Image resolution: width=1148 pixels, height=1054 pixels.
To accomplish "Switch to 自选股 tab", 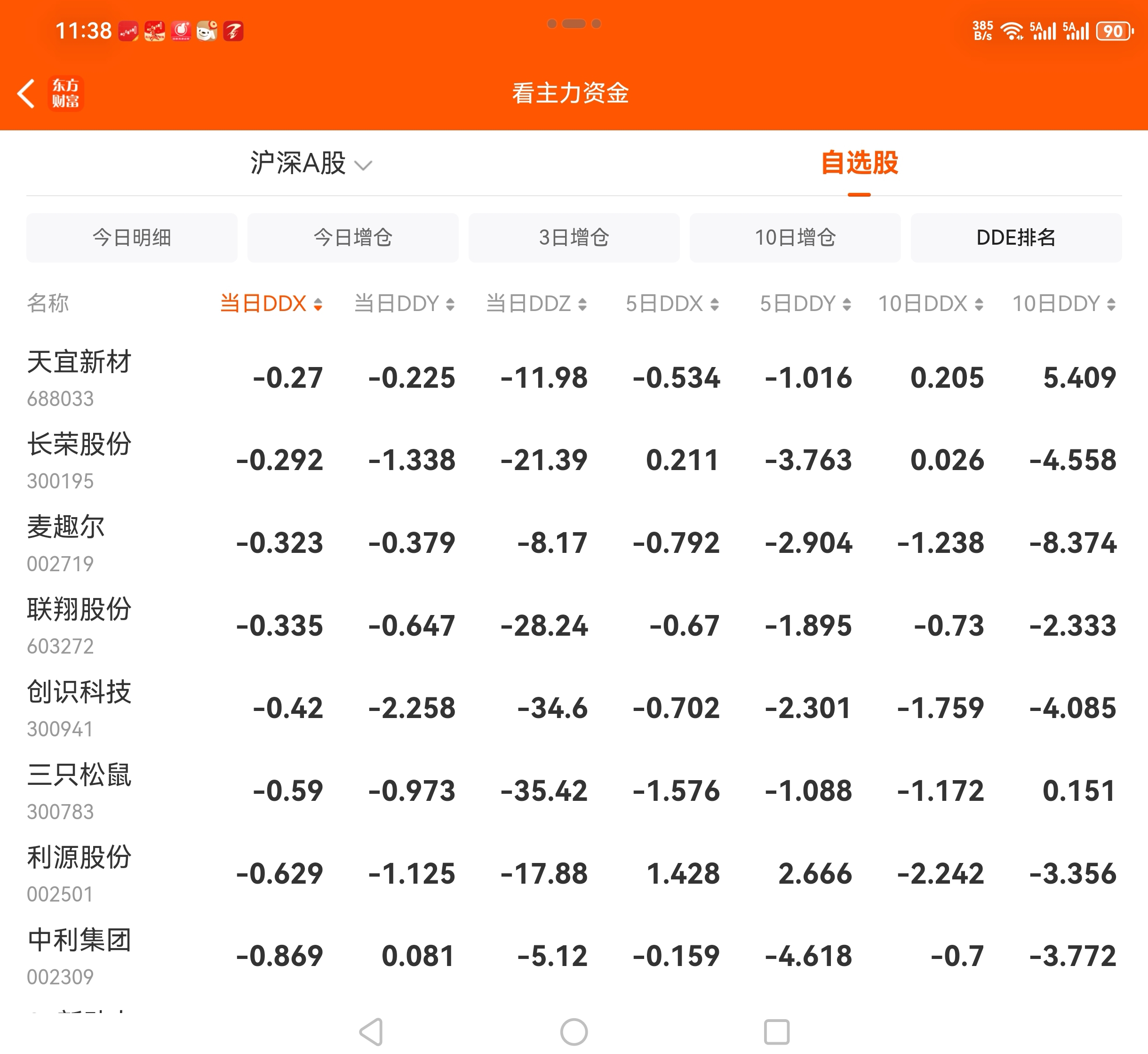I will click(859, 164).
